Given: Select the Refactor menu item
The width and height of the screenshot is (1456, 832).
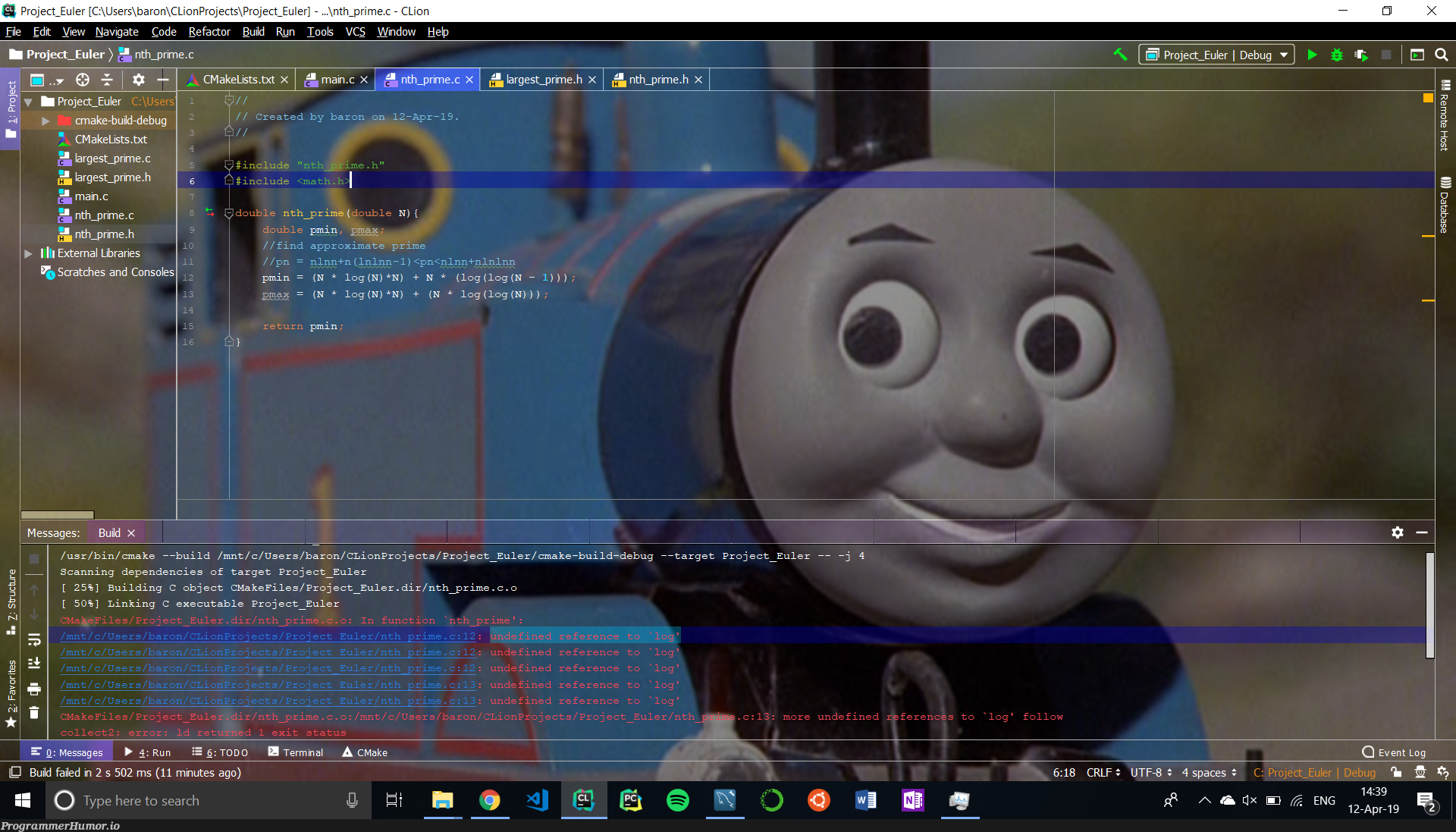Looking at the screenshot, I should point(208,32).
